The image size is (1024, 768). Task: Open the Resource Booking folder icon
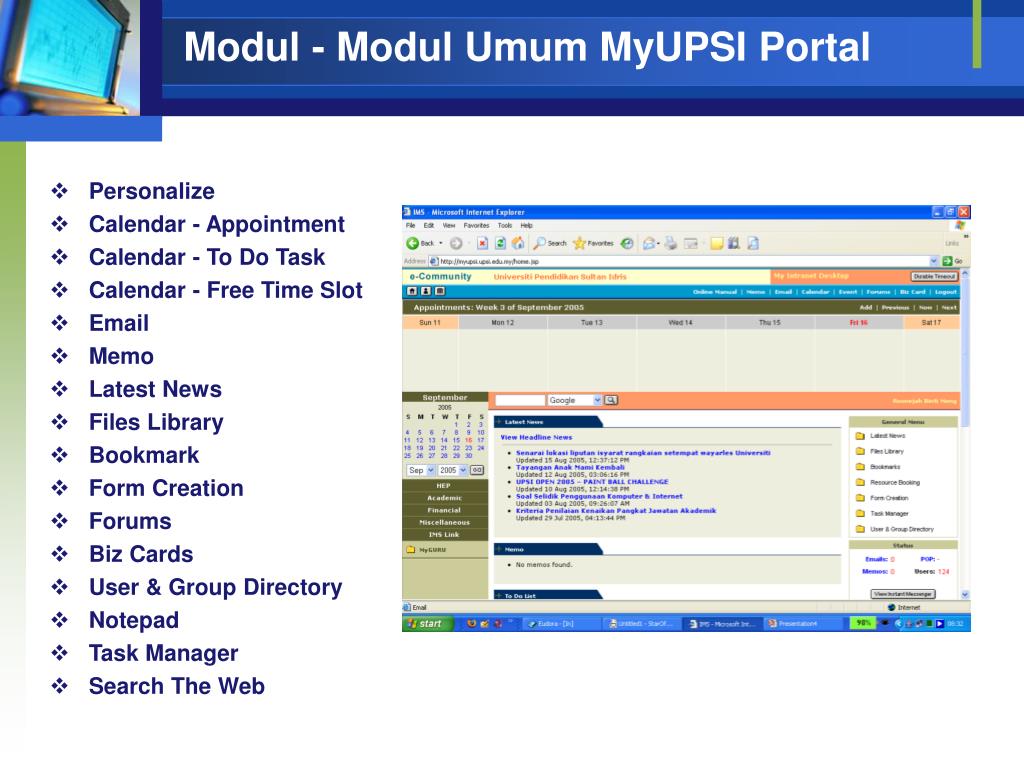click(860, 483)
